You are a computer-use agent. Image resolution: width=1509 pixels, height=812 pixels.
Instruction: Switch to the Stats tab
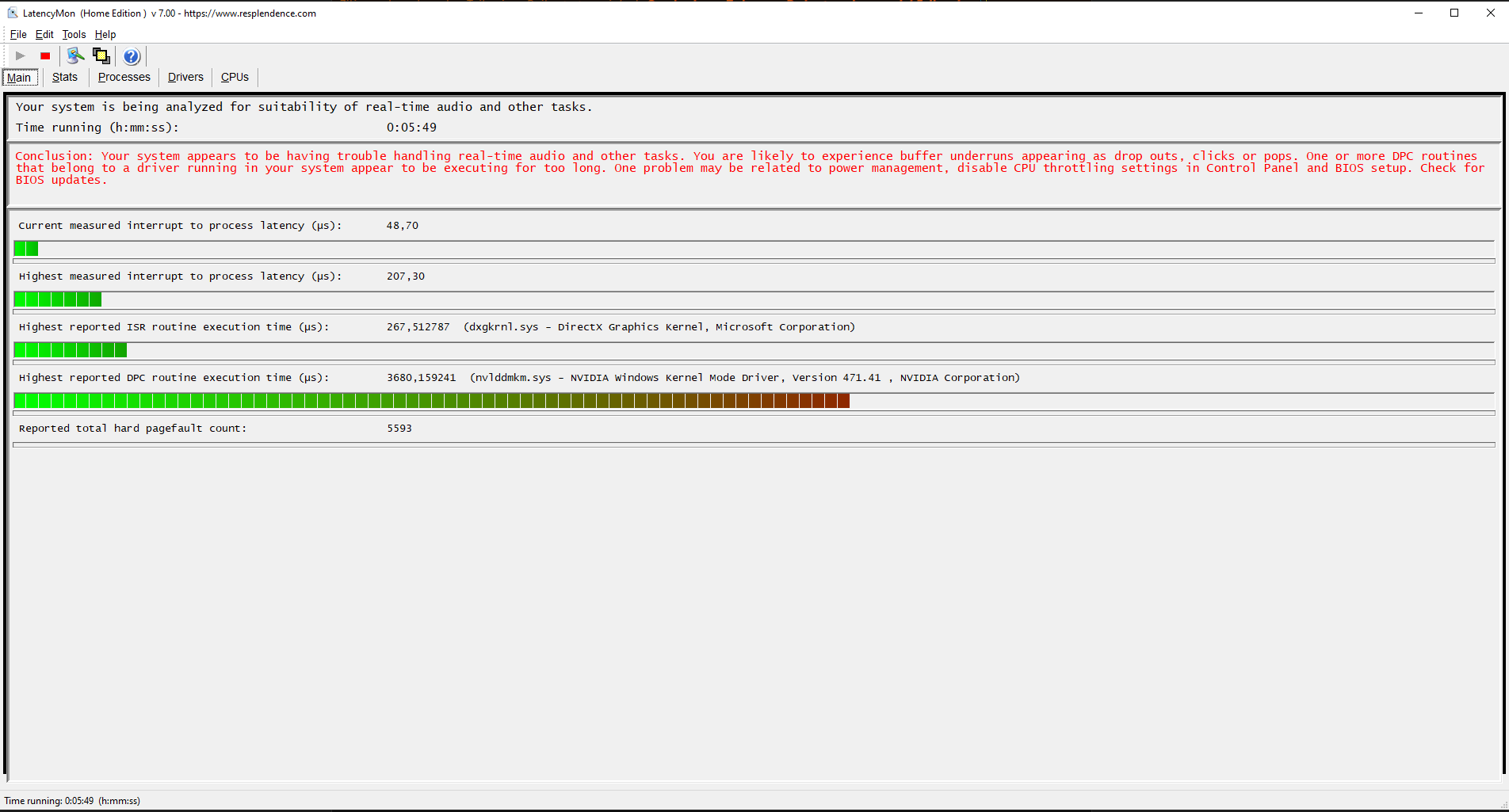click(65, 77)
